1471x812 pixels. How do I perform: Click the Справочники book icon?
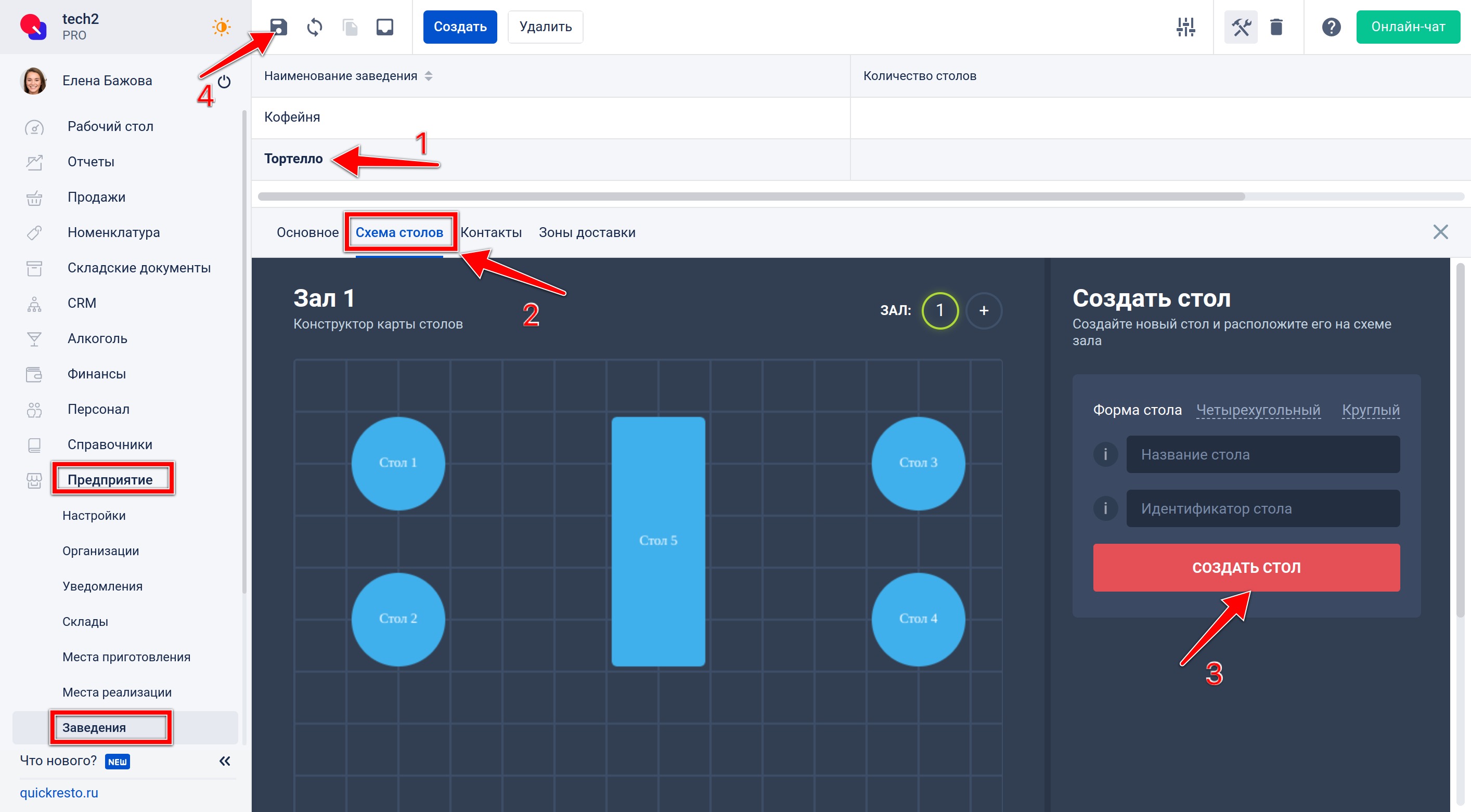pos(34,445)
